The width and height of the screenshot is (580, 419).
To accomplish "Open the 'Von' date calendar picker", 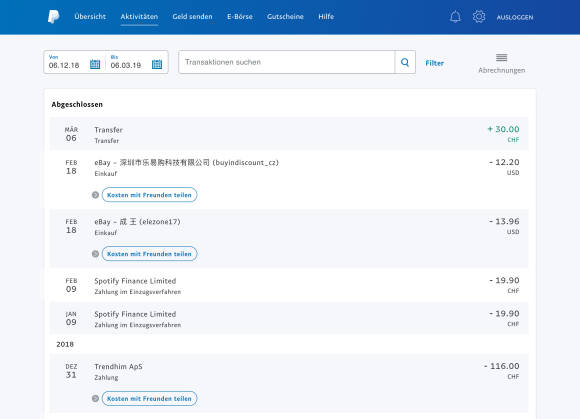I will [95, 64].
